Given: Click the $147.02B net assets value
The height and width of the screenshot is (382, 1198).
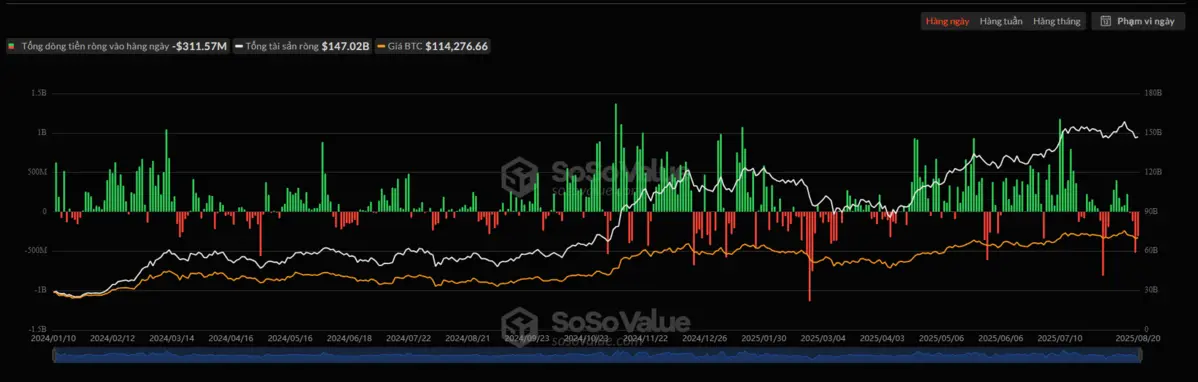Looking at the screenshot, I should (x=345, y=47).
